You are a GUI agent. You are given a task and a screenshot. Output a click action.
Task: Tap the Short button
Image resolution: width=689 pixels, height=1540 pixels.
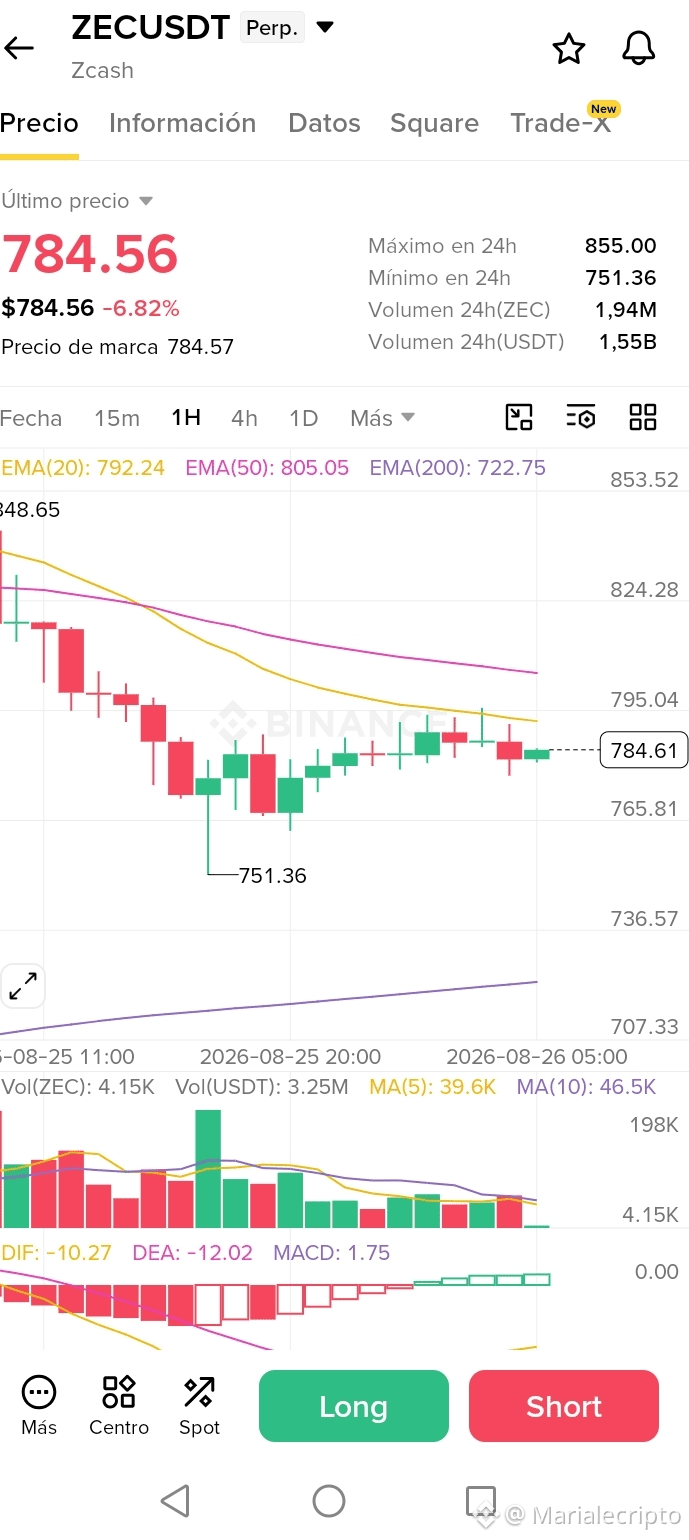pos(564,1406)
